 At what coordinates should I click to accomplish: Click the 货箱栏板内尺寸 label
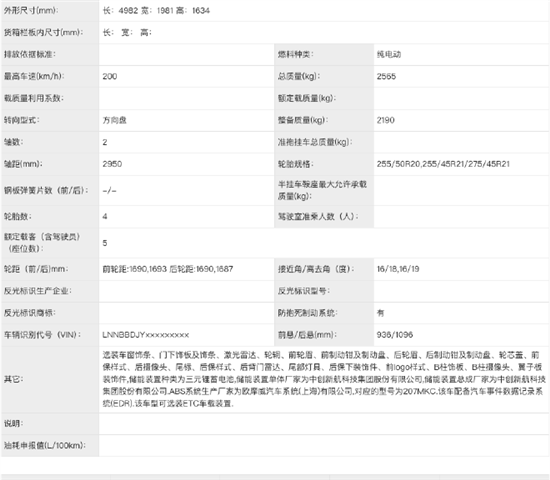point(43,33)
